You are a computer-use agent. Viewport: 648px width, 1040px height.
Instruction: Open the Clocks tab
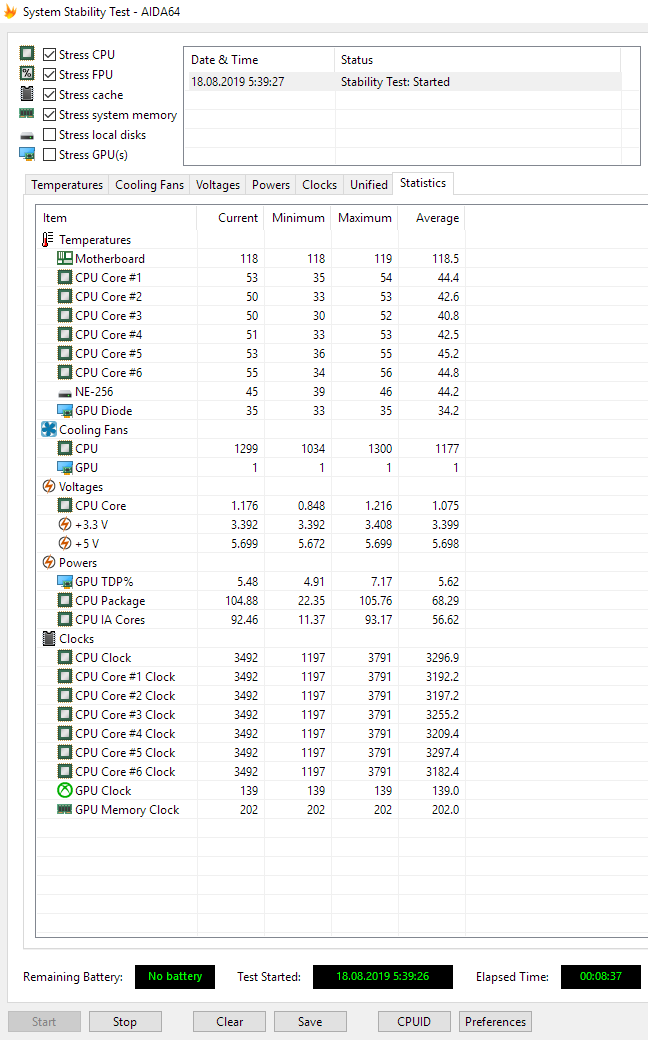click(x=320, y=184)
